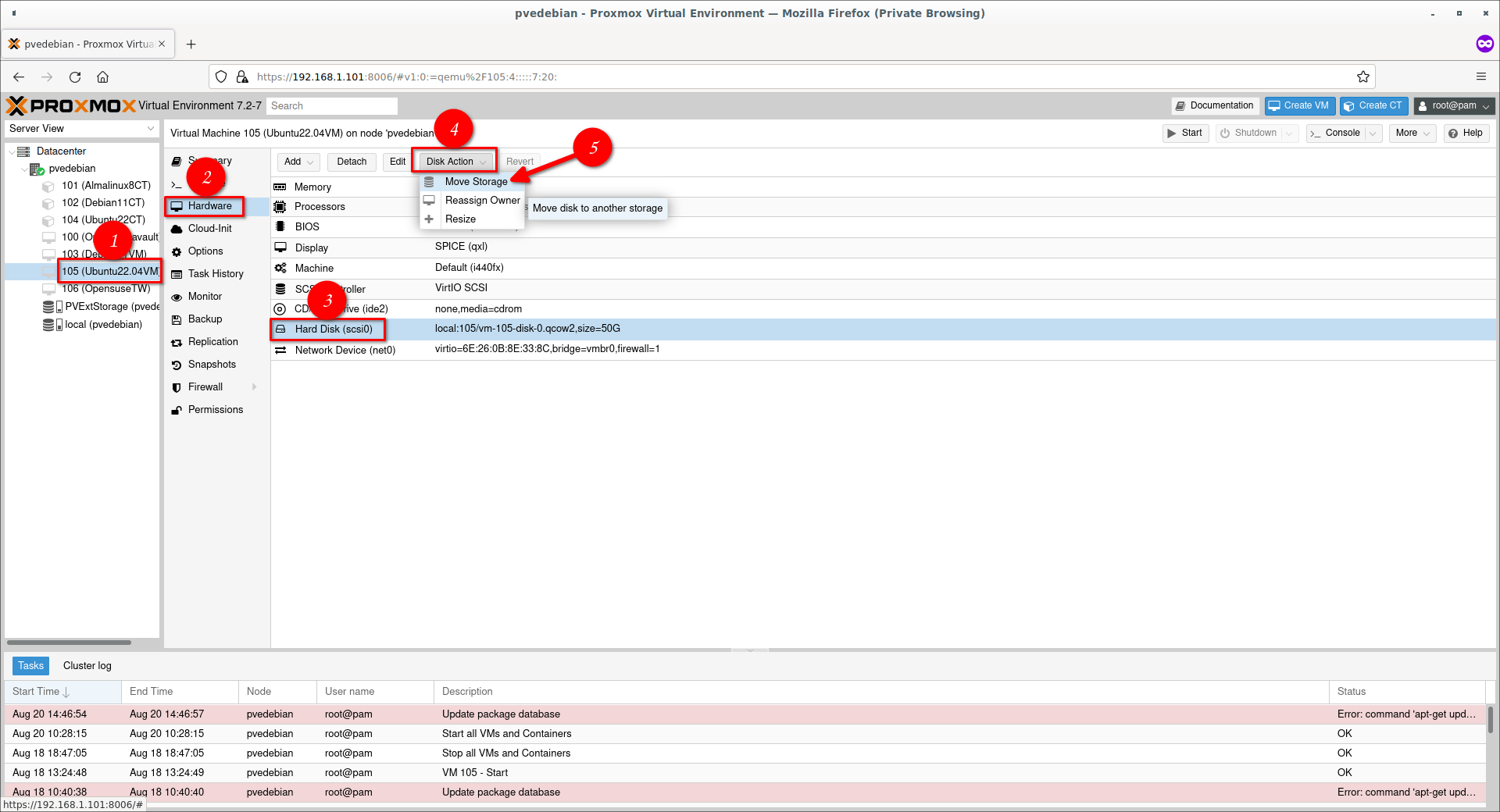Open Hardware section in VM sidebar
1500x812 pixels.
(x=209, y=206)
